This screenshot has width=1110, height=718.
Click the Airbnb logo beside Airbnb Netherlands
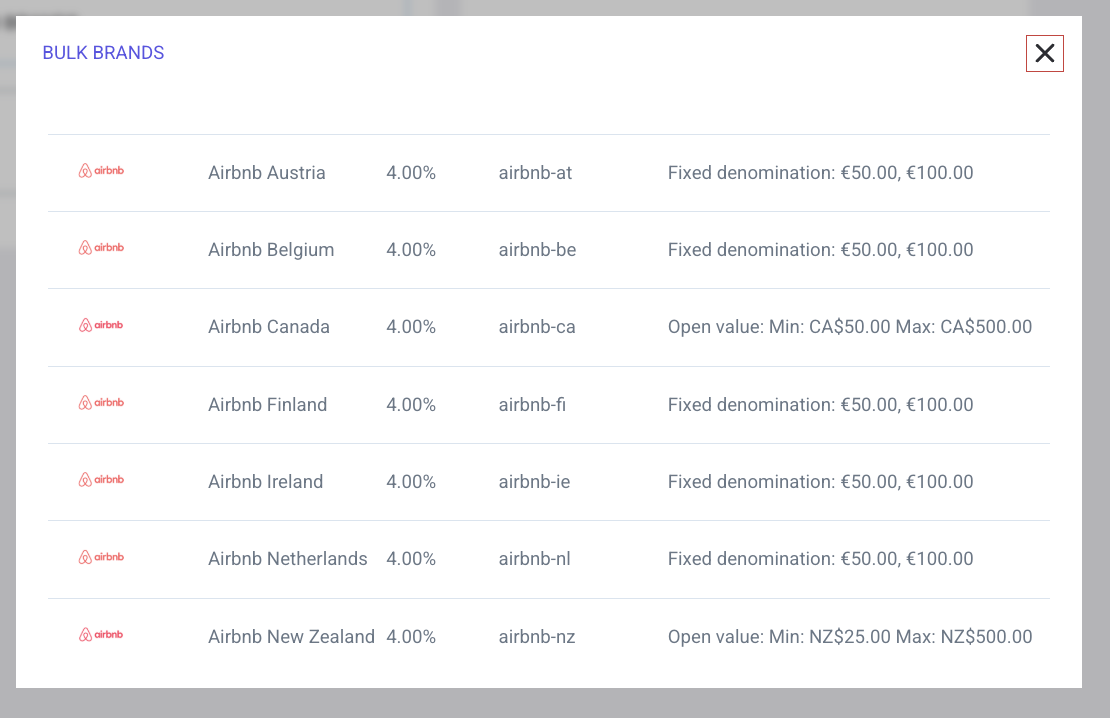coord(101,556)
